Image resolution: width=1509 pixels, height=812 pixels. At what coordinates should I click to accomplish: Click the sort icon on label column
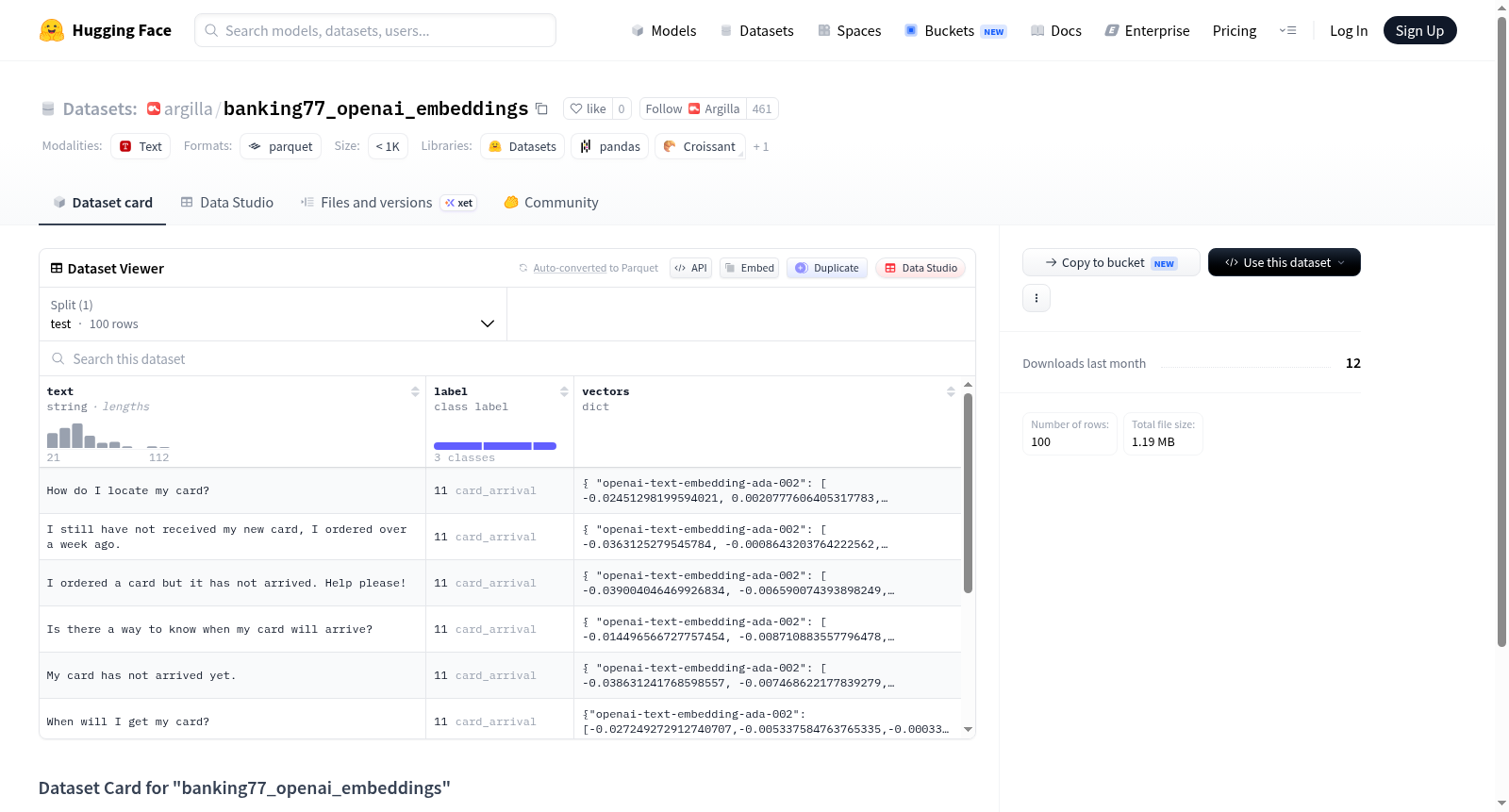[564, 391]
